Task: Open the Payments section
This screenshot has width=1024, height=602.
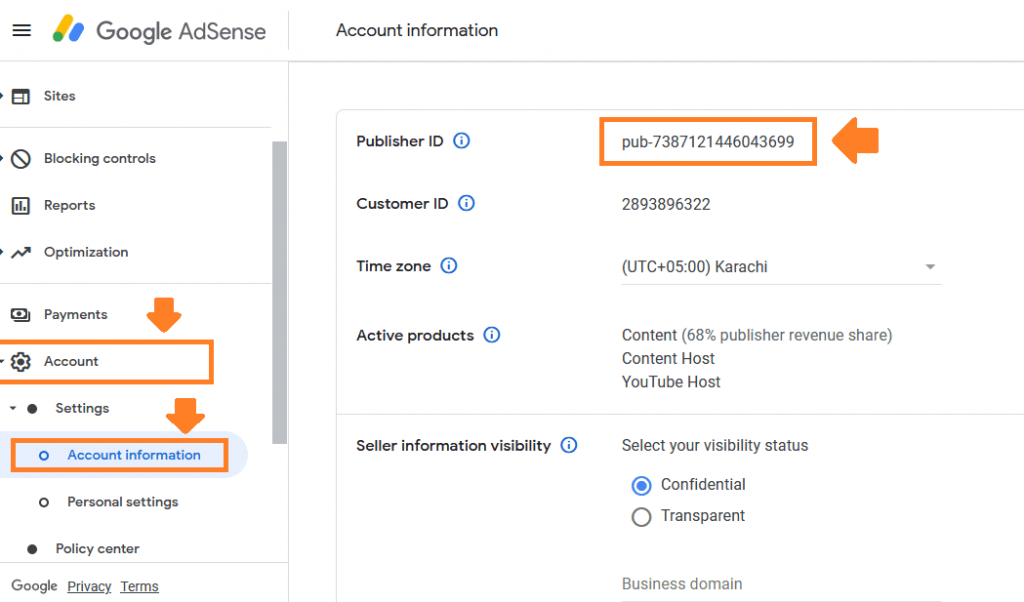Action: pyautogui.click(x=75, y=314)
